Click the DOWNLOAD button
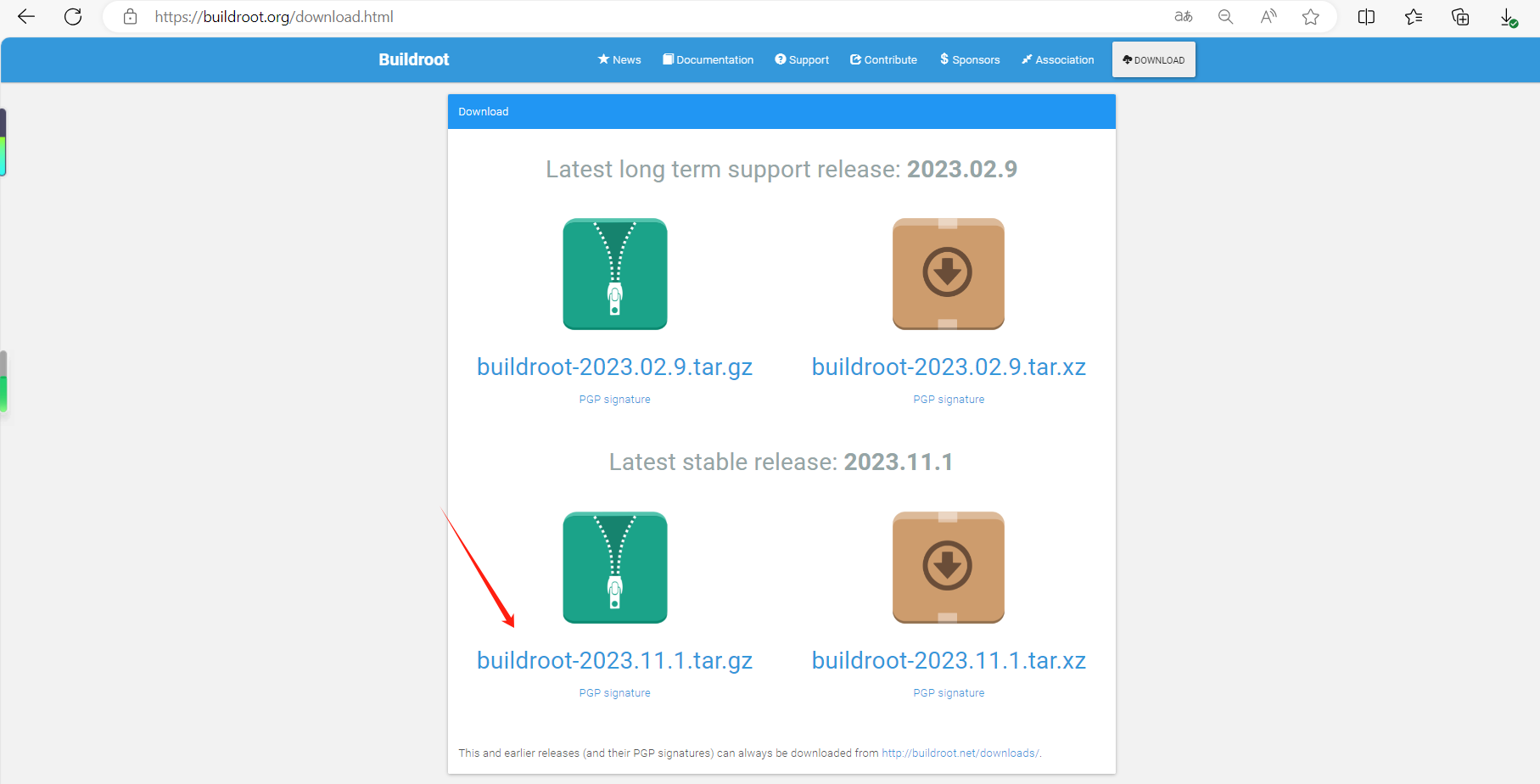The height and width of the screenshot is (784, 1540). click(x=1153, y=59)
